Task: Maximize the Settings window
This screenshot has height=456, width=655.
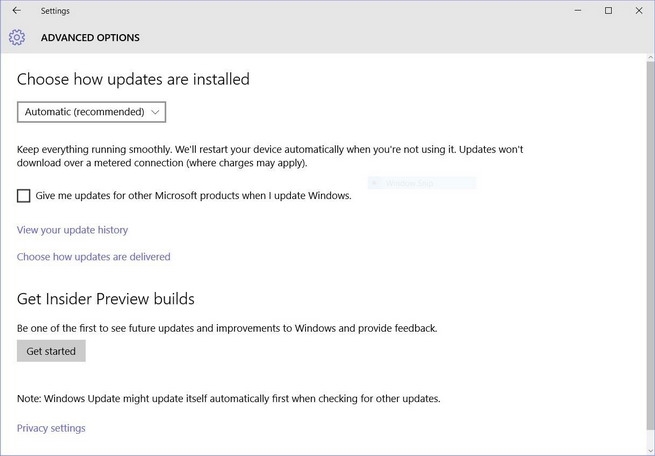Action: pos(608,11)
